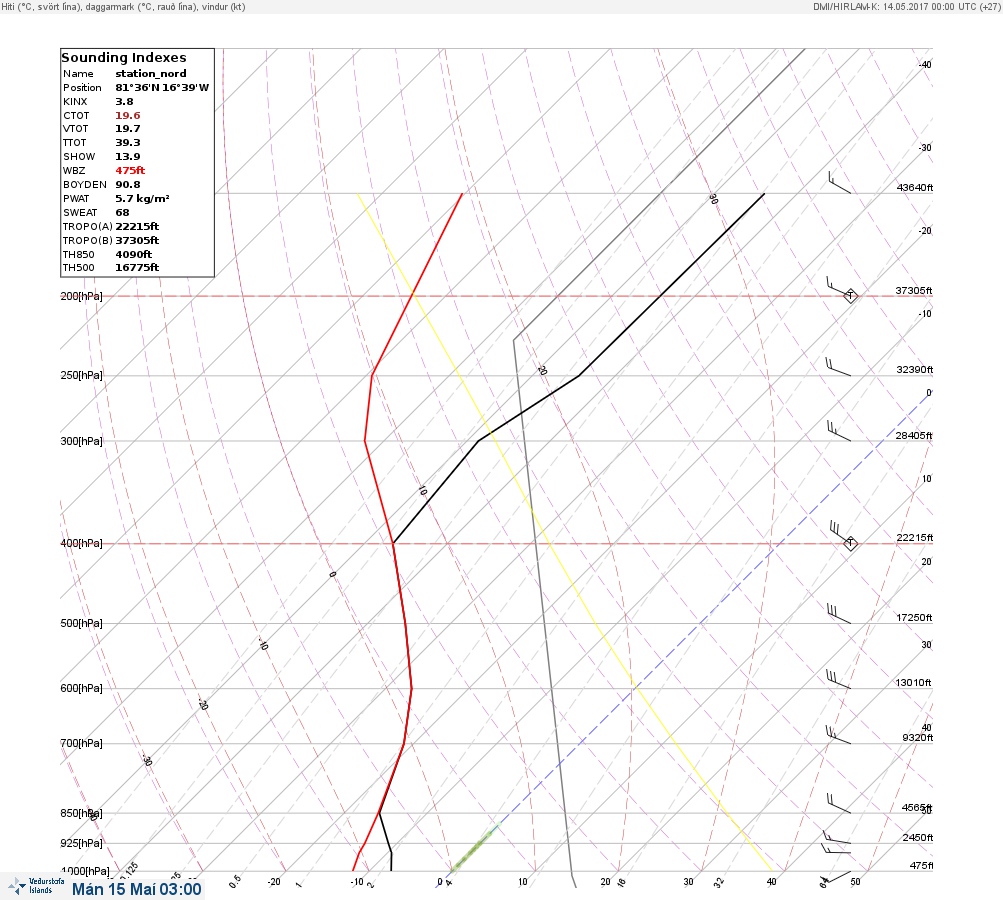1003x900 pixels.
Task: Click the 28405ft height label on right axis
Action: 914,436
